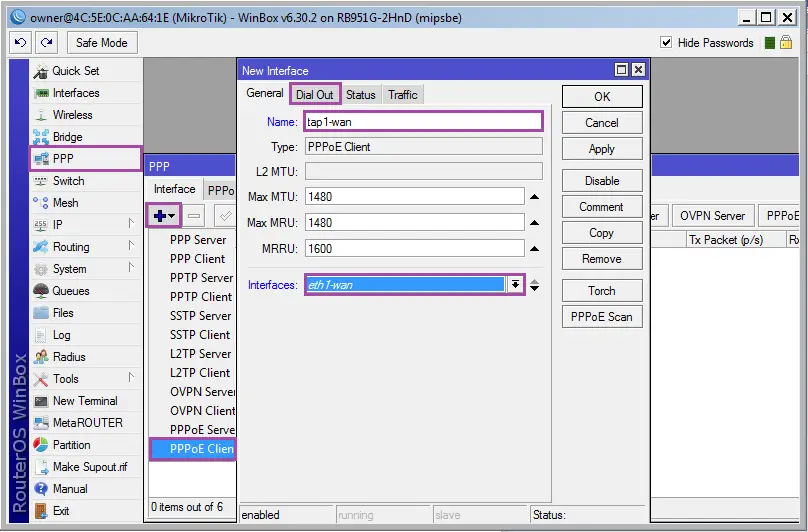Expand the IP submenu
The height and width of the screenshot is (532, 808).
pyautogui.click(x=131, y=223)
